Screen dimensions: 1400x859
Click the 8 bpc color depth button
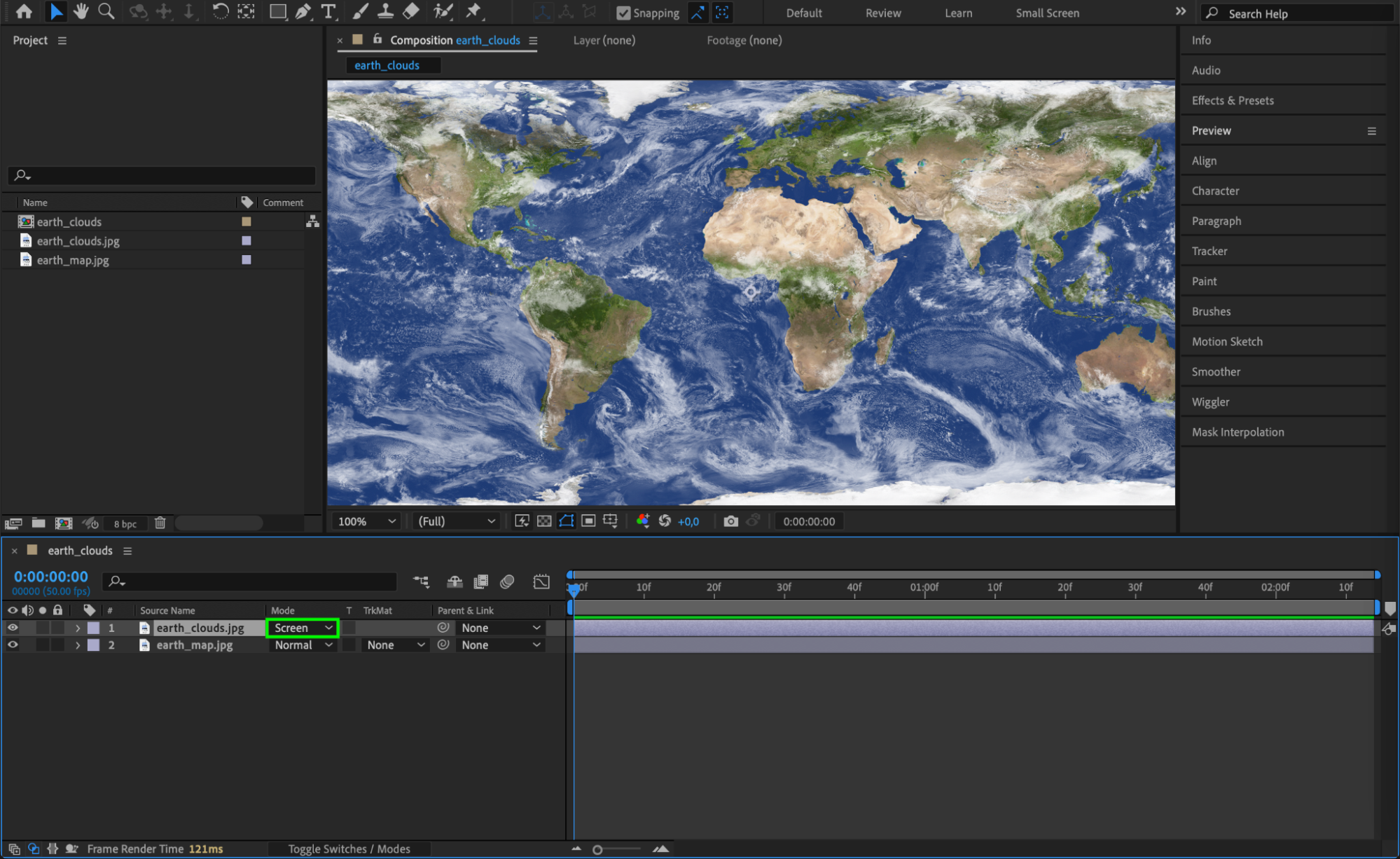click(125, 523)
